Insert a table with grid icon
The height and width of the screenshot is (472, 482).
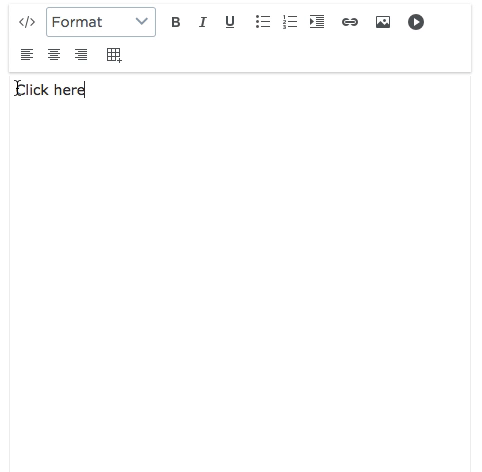tap(114, 55)
